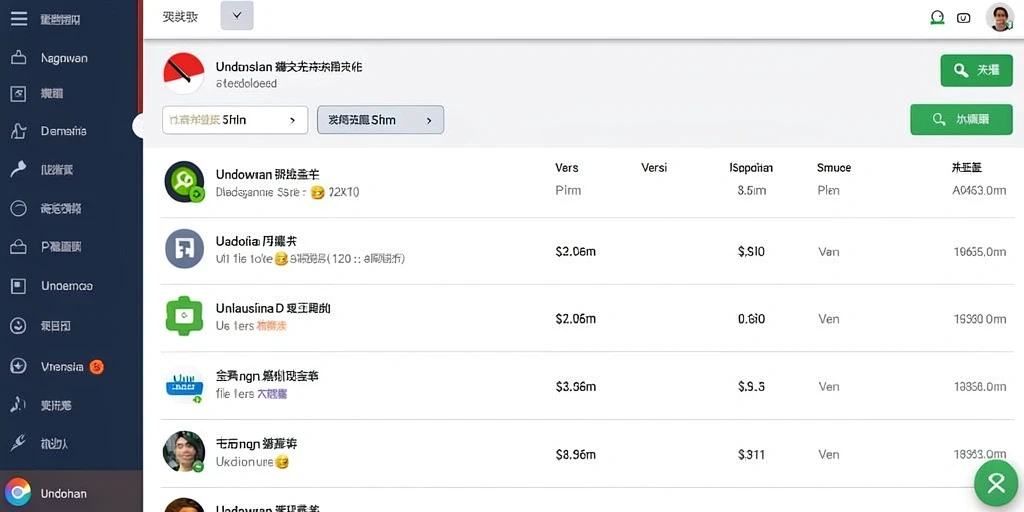
Task: Expand the top bar dropdown chevron
Action: click(237, 16)
